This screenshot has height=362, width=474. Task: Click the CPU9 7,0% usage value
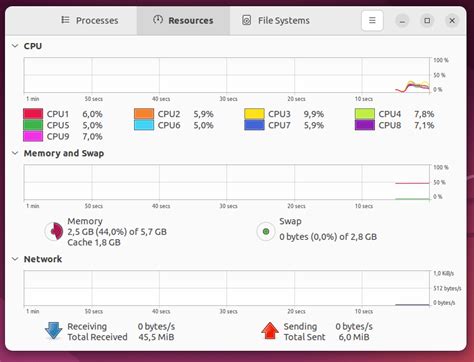(x=92, y=137)
